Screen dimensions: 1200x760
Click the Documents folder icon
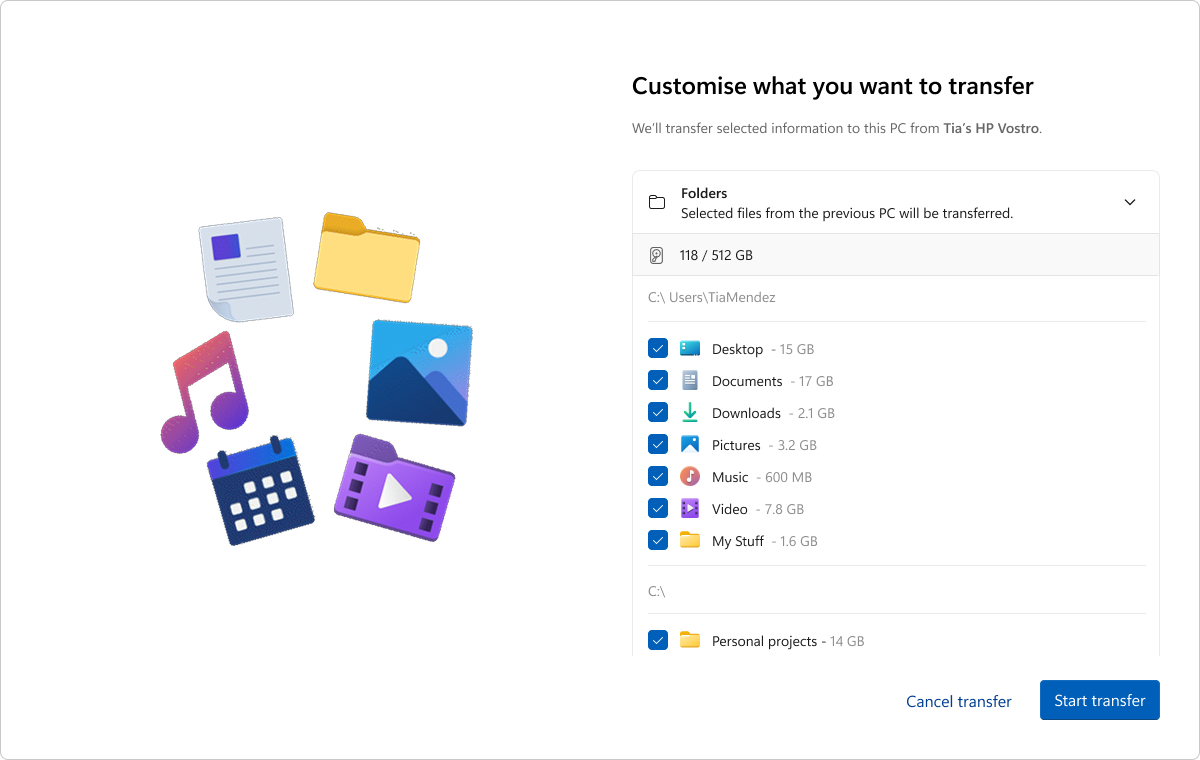click(690, 381)
